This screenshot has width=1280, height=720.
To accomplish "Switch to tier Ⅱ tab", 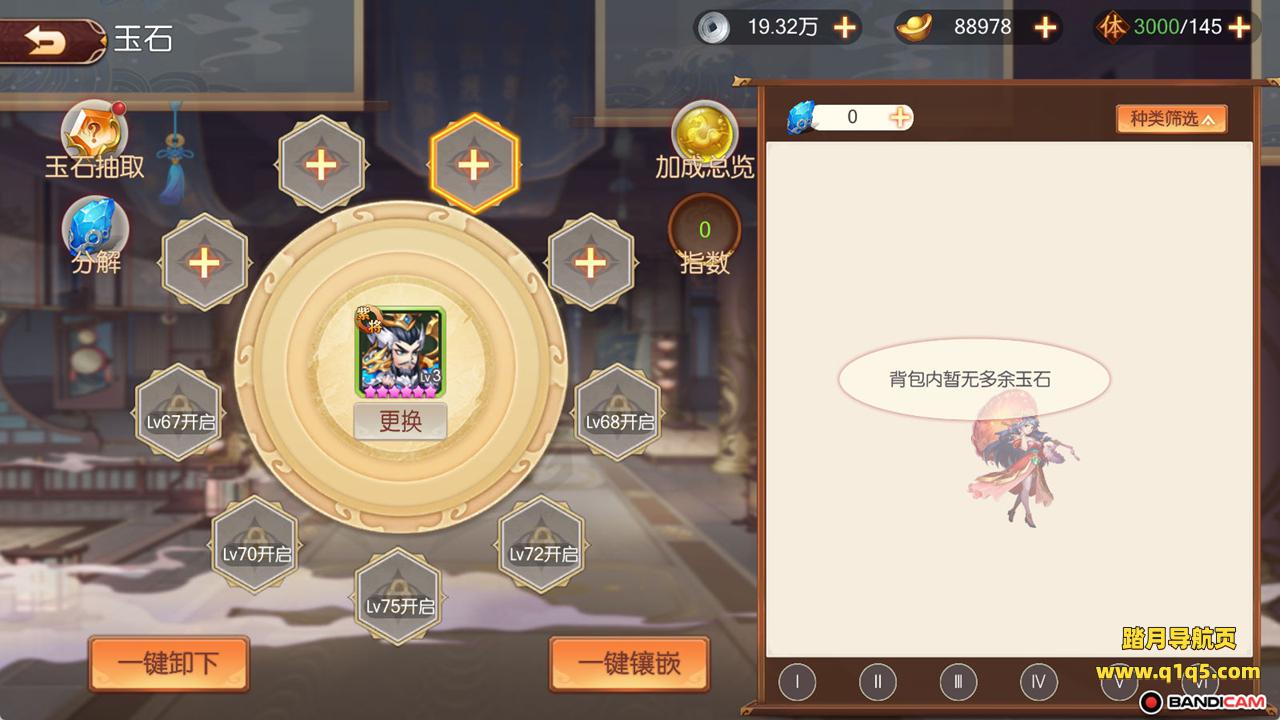I will pyautogui.click(x=878, y=682).
